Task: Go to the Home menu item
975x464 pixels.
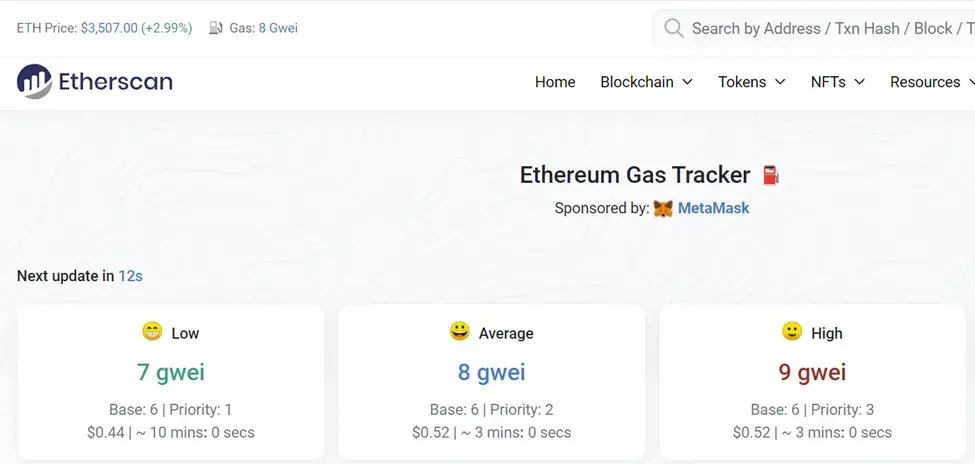Action: [555, 82]
